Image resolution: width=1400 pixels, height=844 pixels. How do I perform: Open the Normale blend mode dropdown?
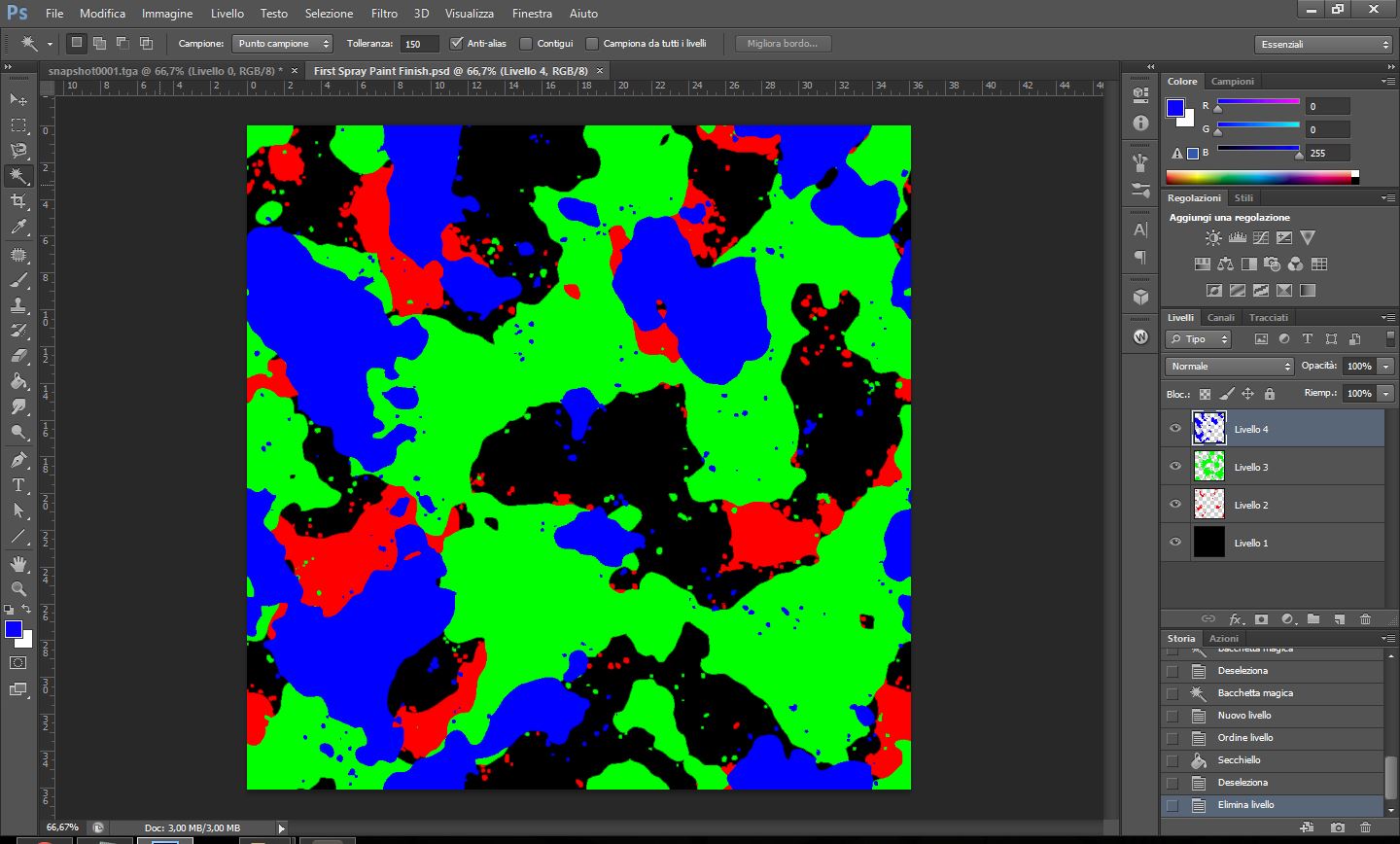1230,367
